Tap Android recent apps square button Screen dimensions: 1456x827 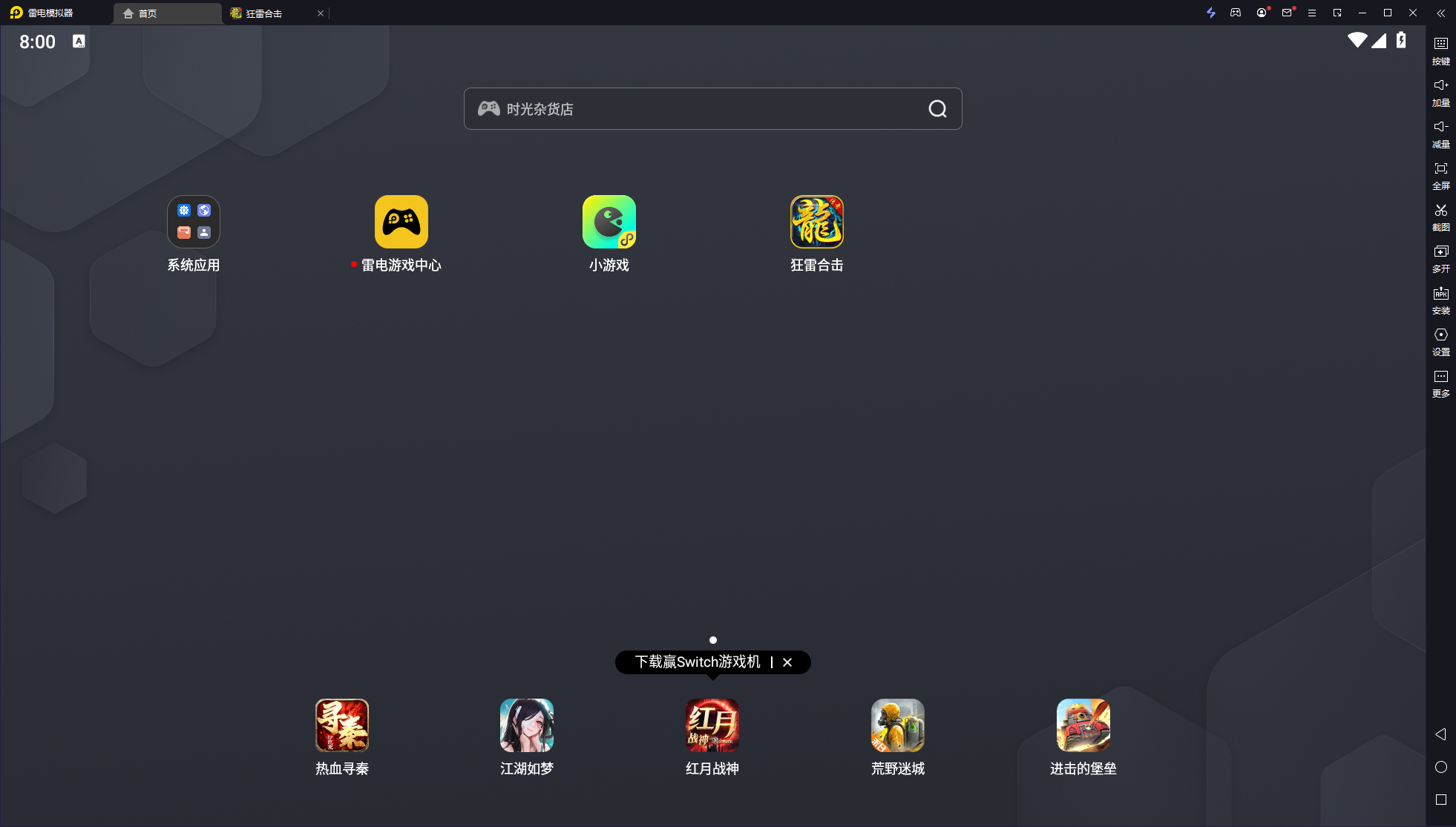coord(1441,800)
